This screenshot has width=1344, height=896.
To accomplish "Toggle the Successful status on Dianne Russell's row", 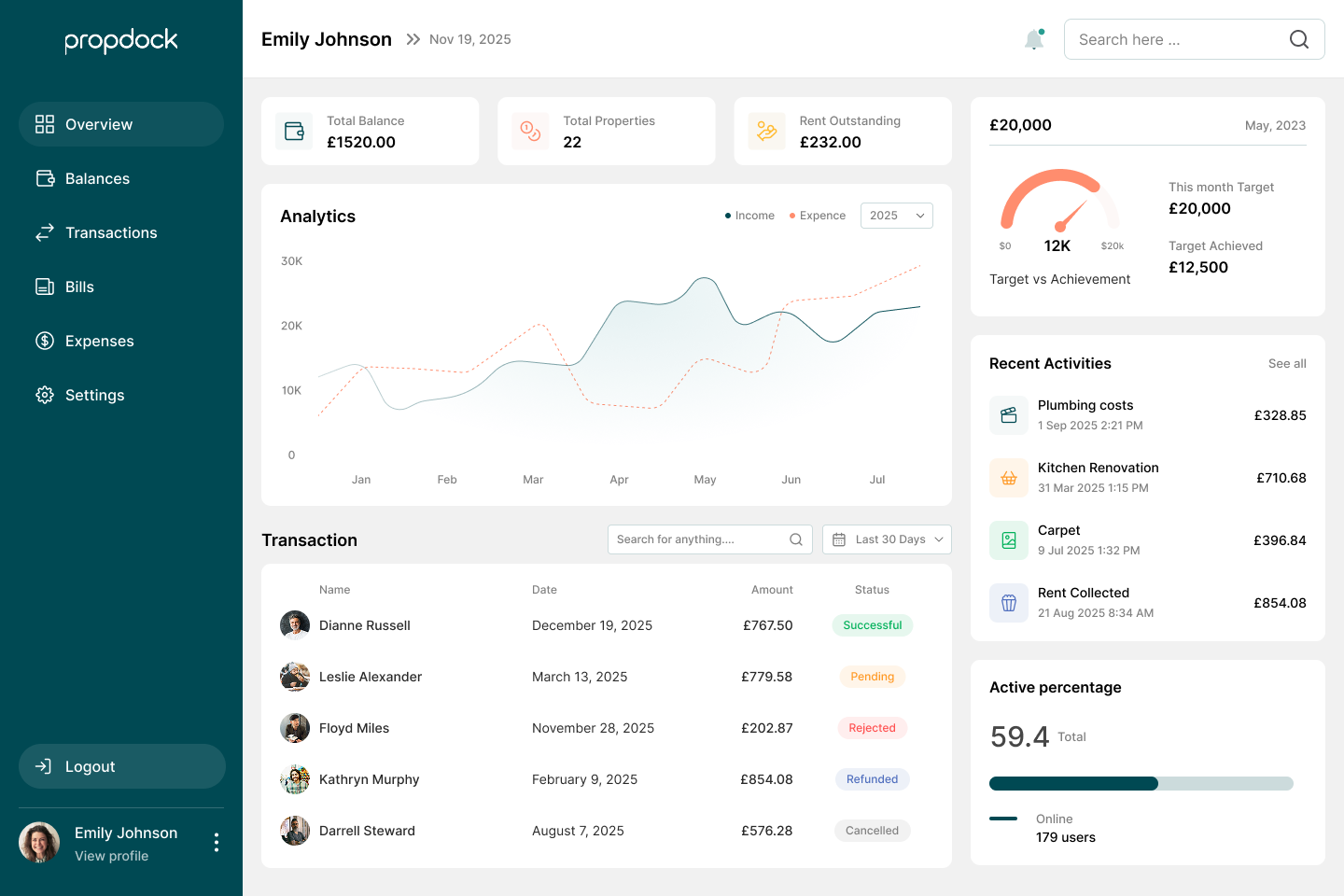I will click(x=872, y=624).
